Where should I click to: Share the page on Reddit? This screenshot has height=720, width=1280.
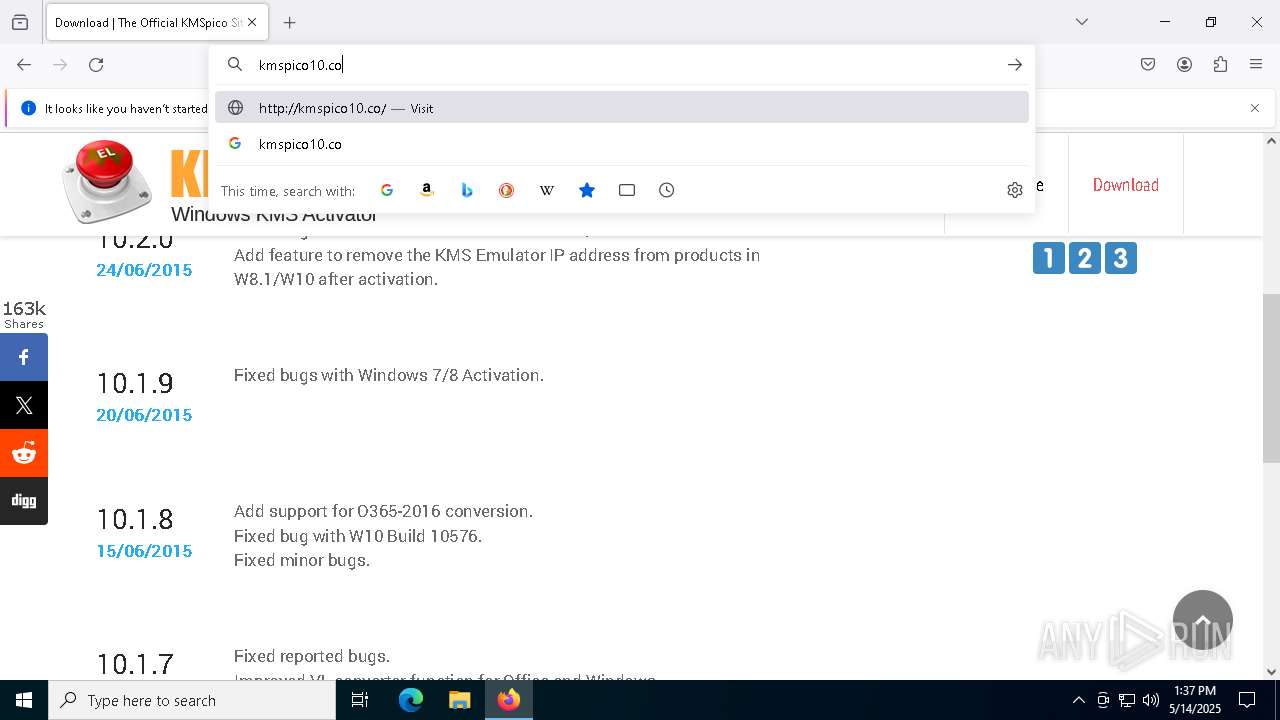[x=24, y=453]
